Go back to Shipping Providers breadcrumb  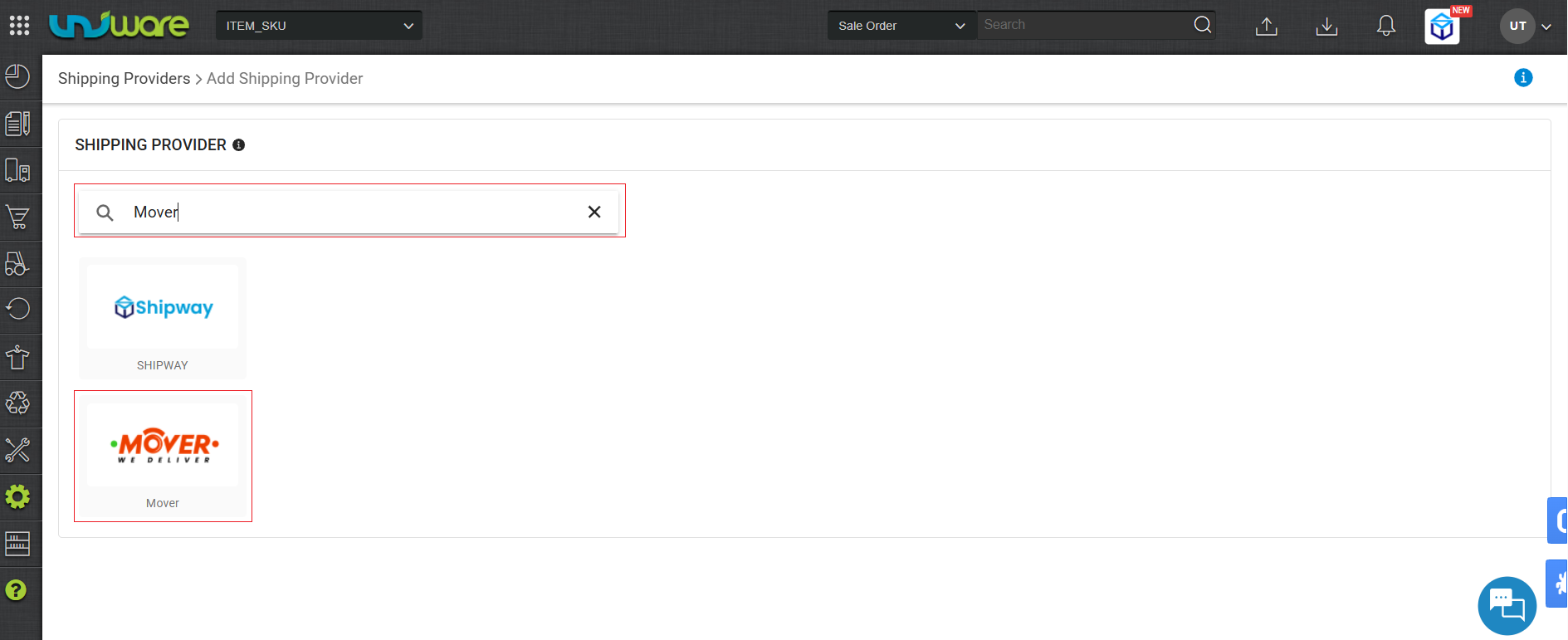point(125,79)
